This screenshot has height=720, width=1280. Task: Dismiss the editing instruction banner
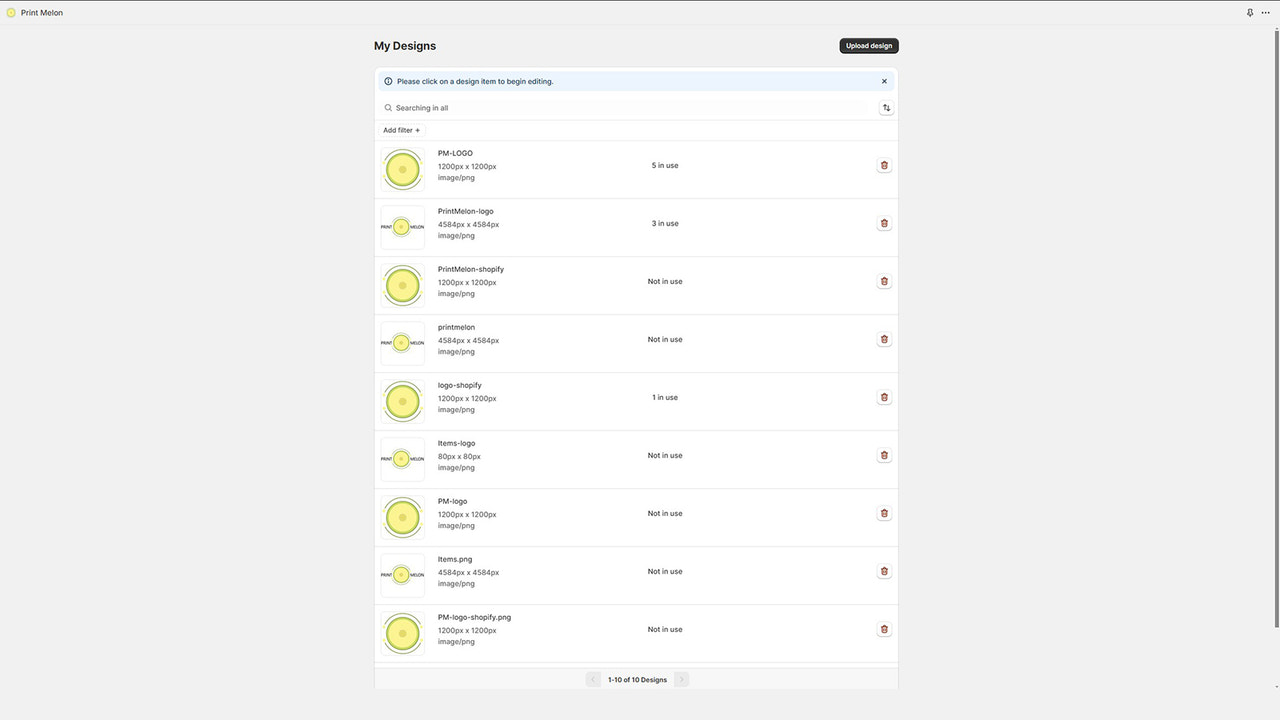[x=884, y=81]
